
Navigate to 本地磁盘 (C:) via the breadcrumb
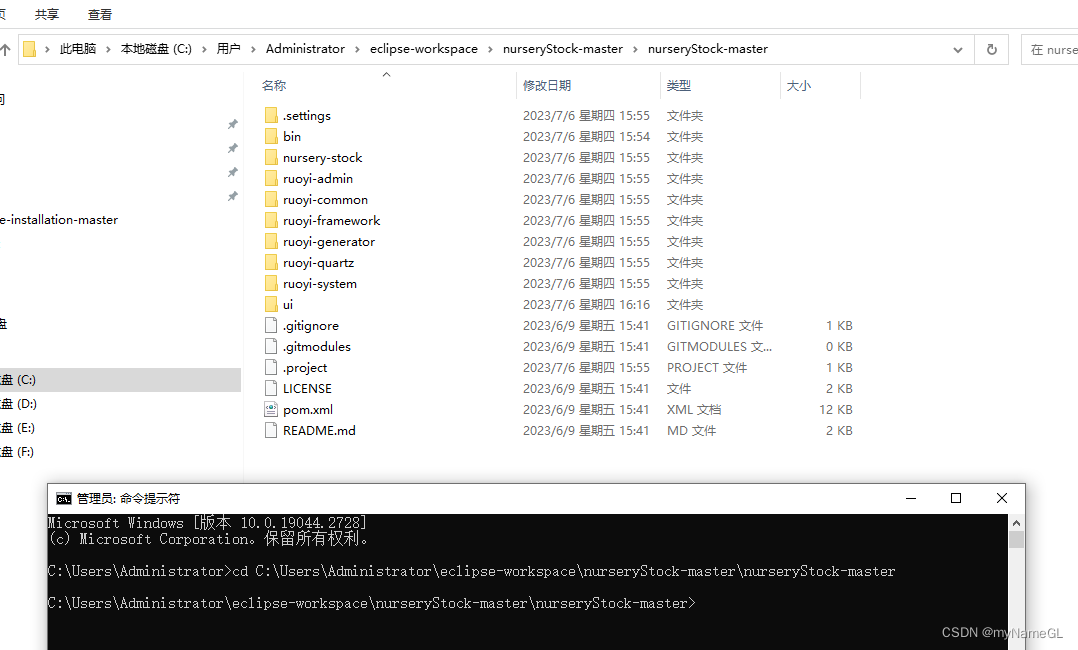155,48
